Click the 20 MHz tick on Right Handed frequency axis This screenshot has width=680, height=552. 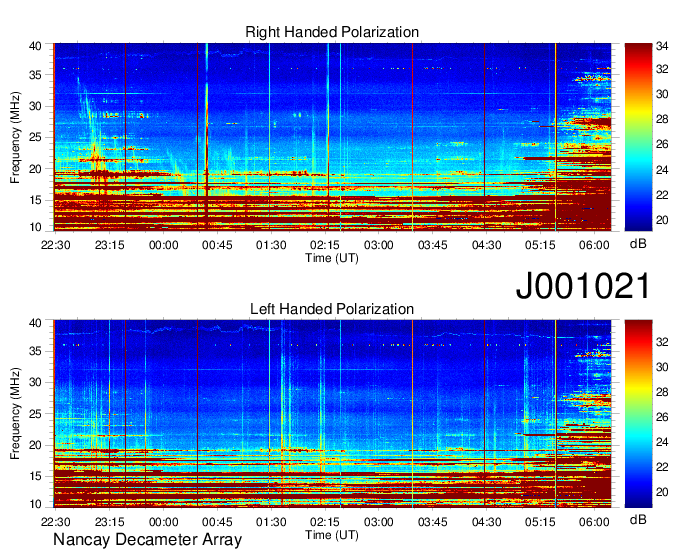[x=36, y=169]
